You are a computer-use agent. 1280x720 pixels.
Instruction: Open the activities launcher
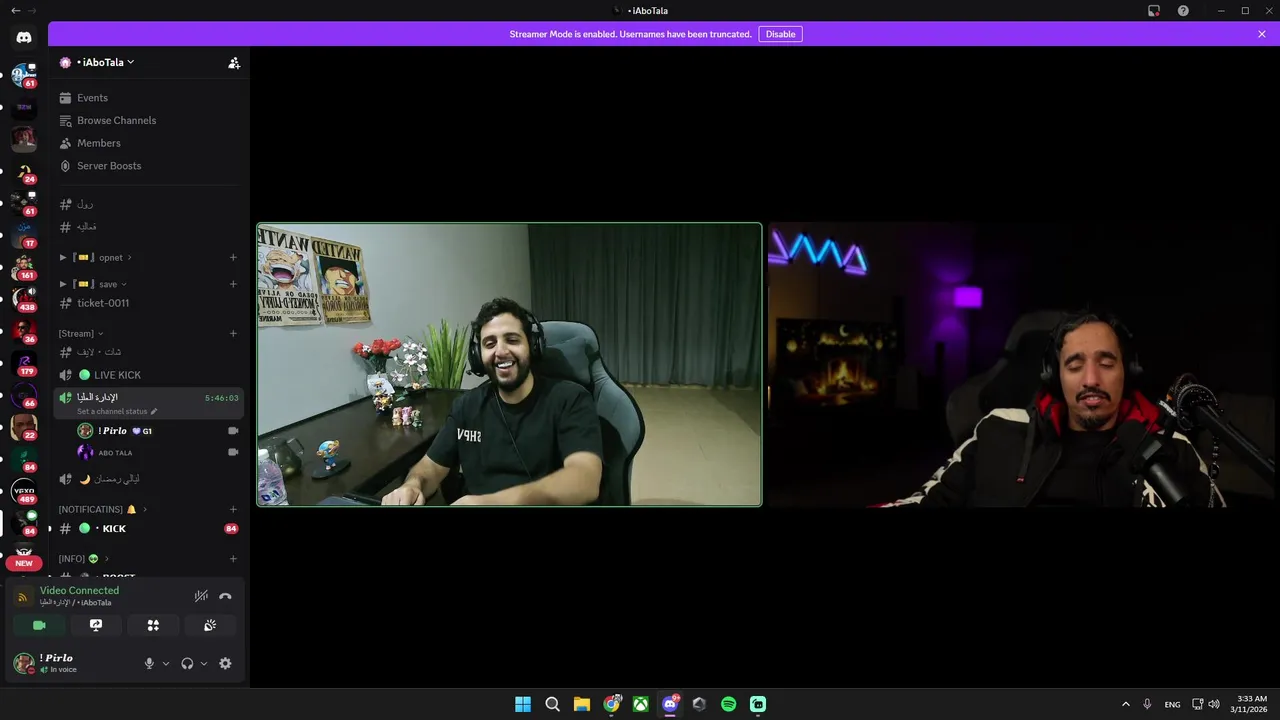coord(153,625)
